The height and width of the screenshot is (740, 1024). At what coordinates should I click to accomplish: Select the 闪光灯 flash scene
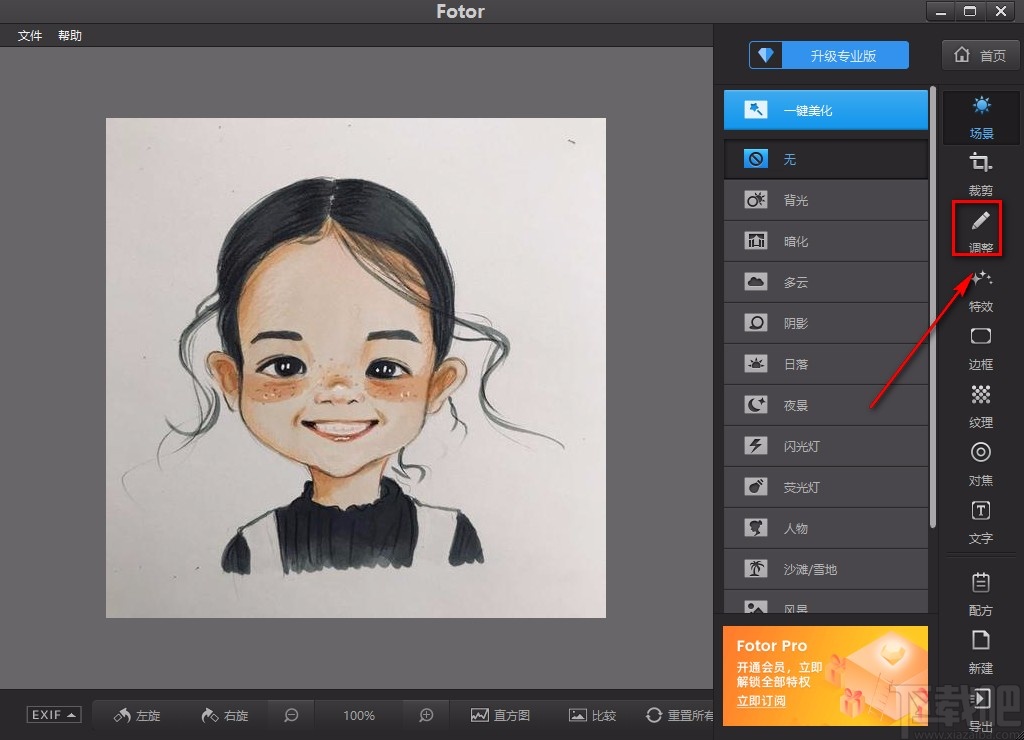click(825, 446)
